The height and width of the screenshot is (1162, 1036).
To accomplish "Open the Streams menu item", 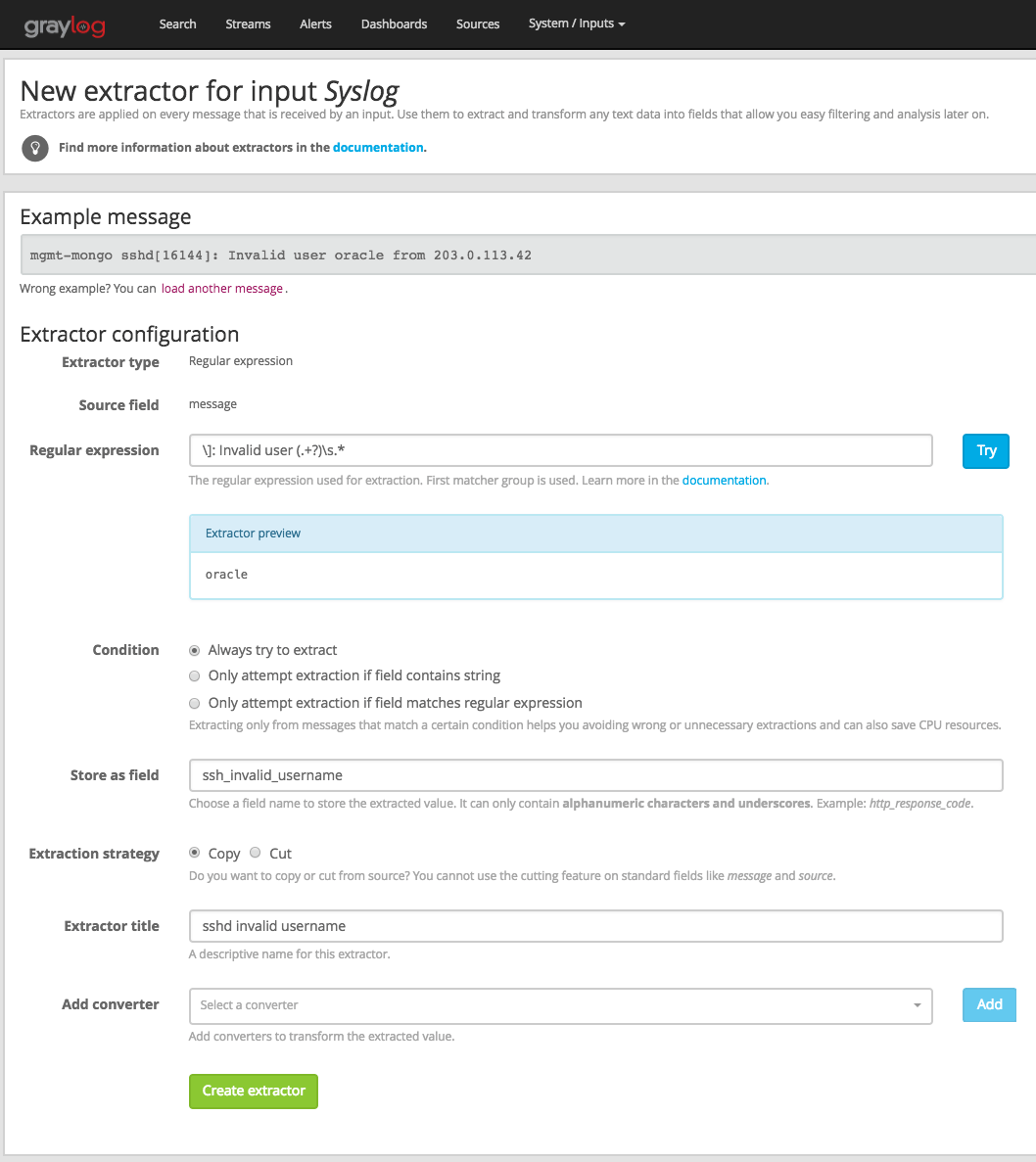I will click(248, 23).
